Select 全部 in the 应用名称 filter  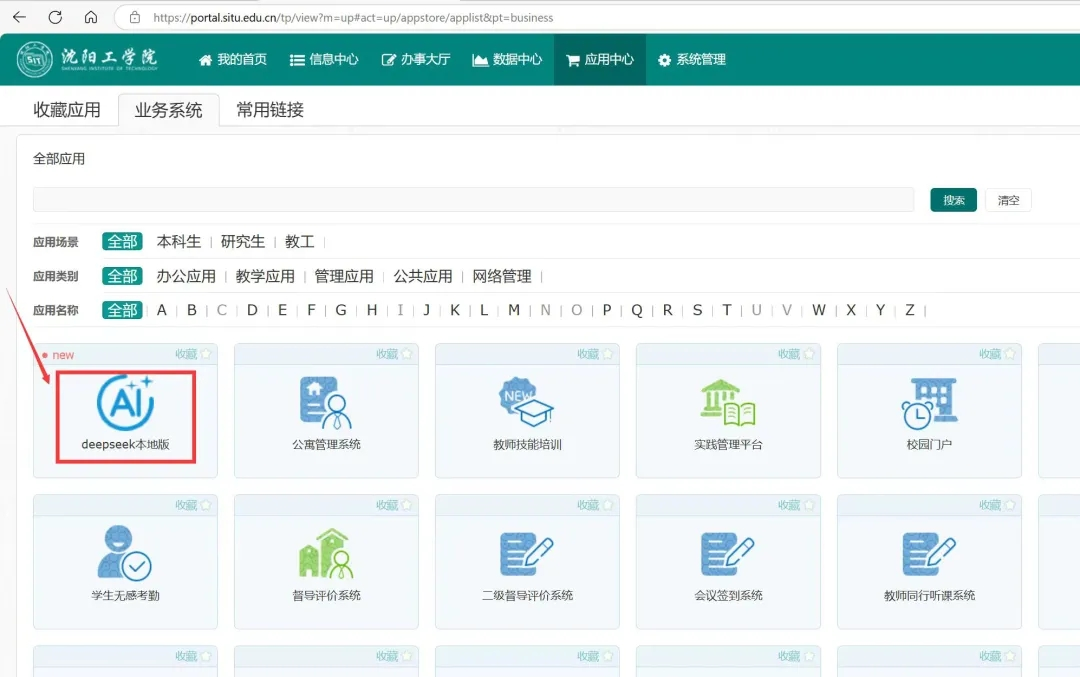(x=123, y=311)
